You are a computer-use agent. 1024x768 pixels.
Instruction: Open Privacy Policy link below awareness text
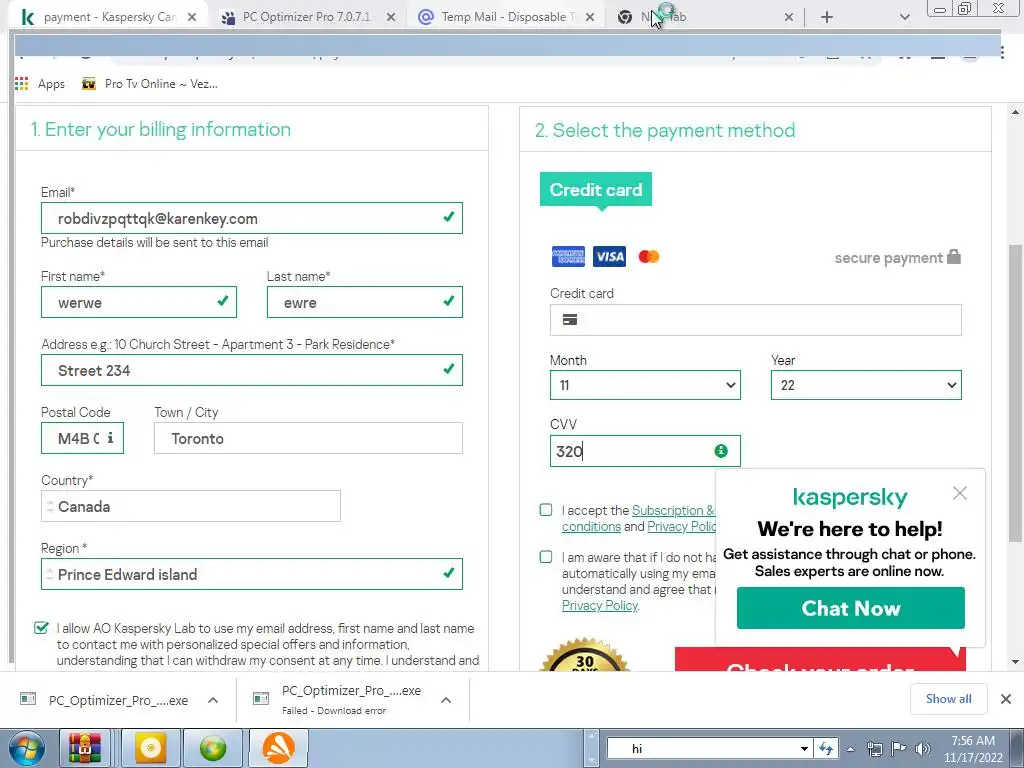click(600, 605)
